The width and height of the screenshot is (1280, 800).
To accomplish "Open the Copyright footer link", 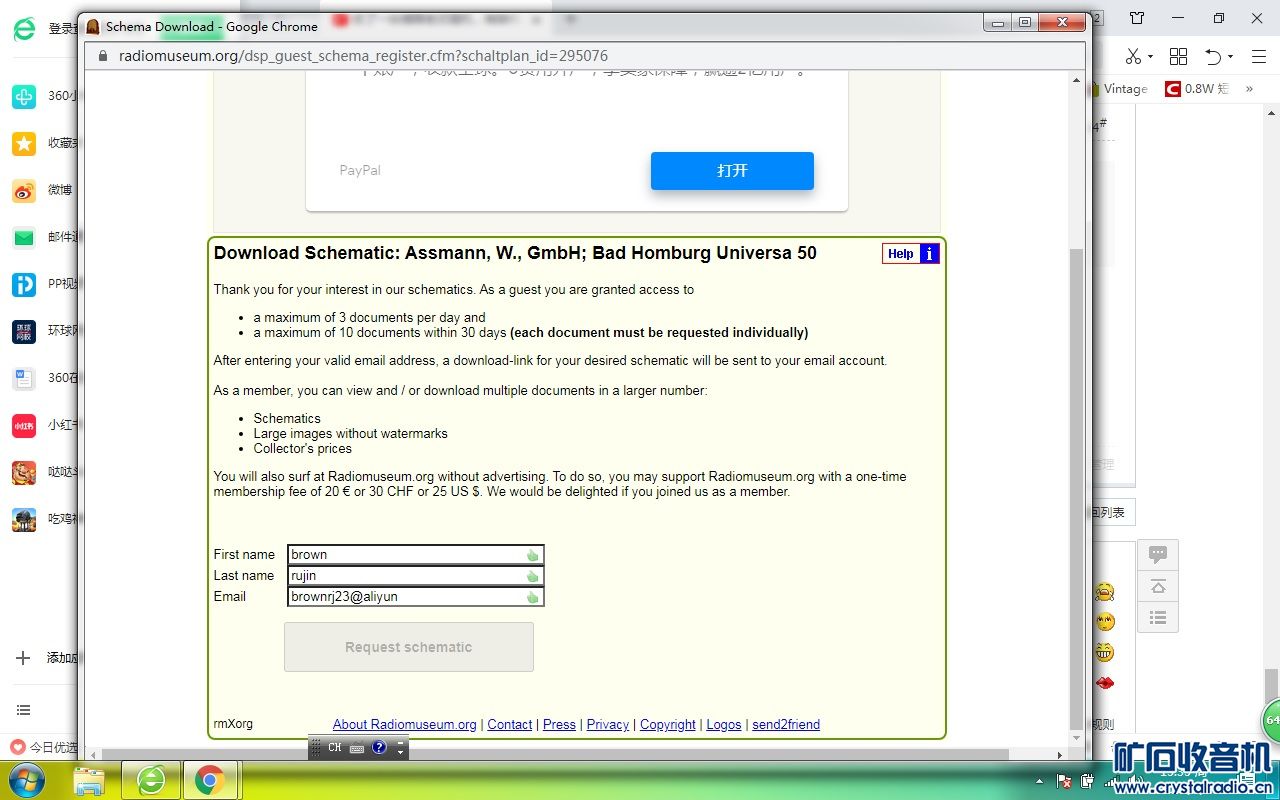I will pos(668,725).
